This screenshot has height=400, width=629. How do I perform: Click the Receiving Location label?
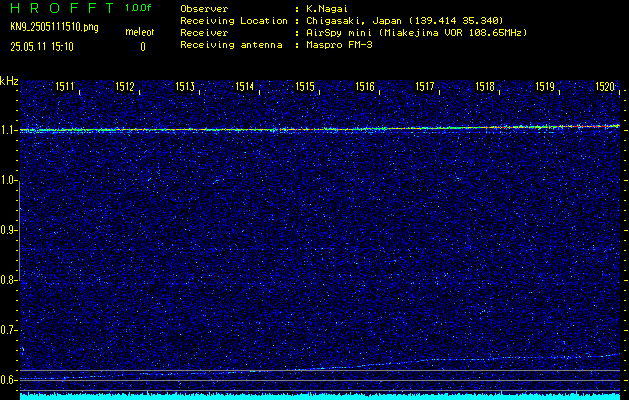point(234,21)
